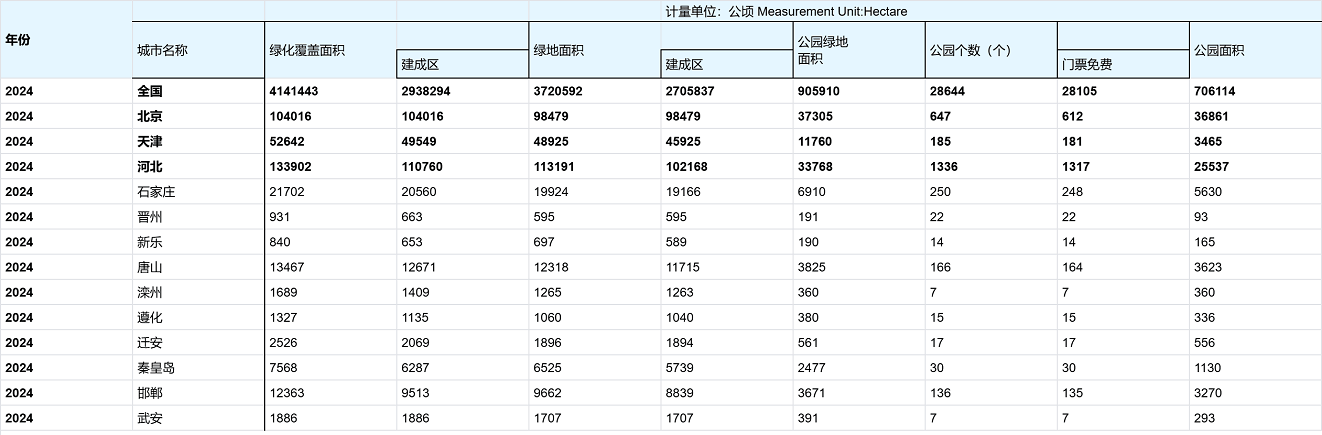Click the 河北 province name cell

click(x=150, y=166)
